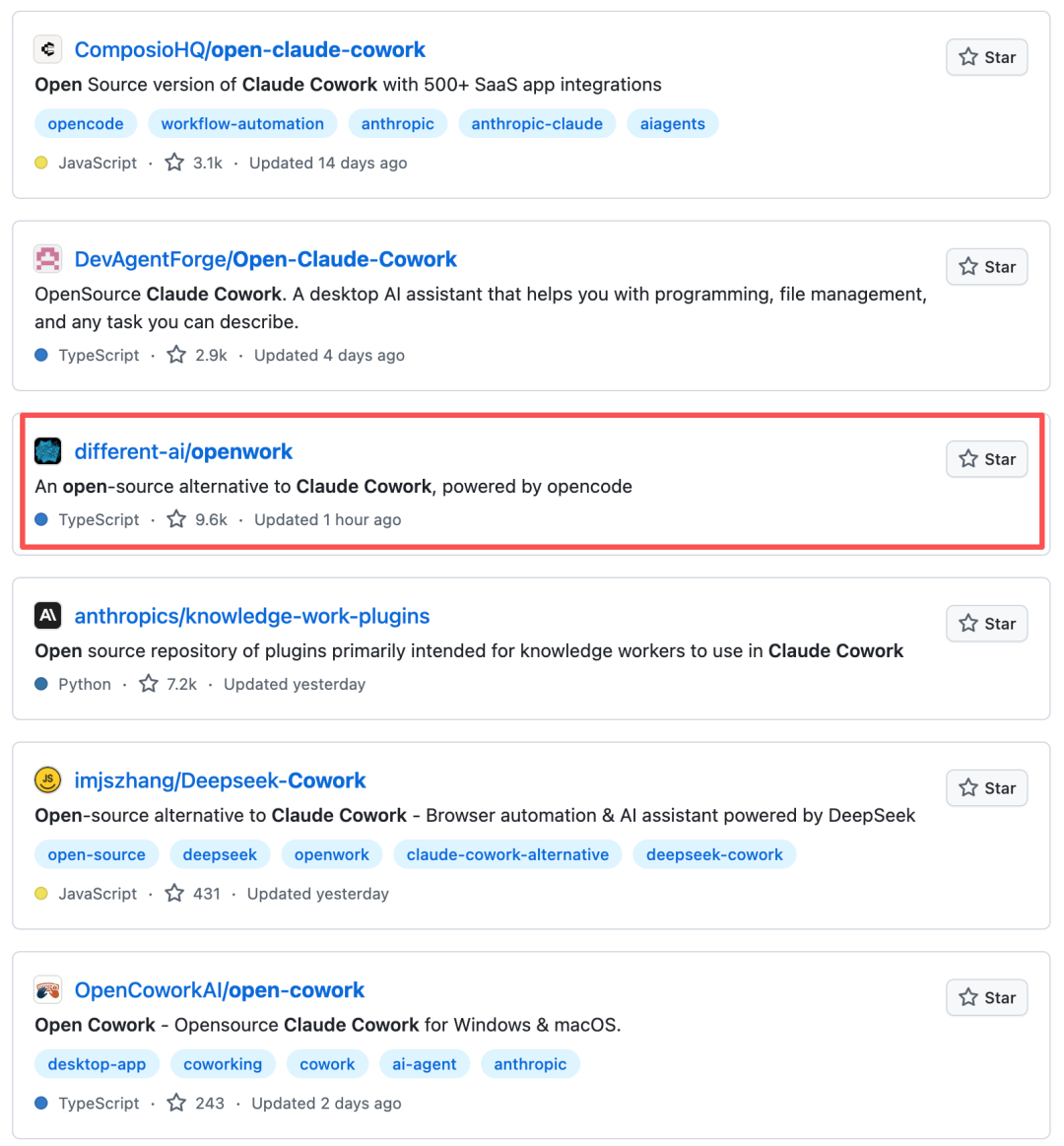Open the anthropic-claude topic tag
This screenshot has height=1146, width=1064.
537,124
